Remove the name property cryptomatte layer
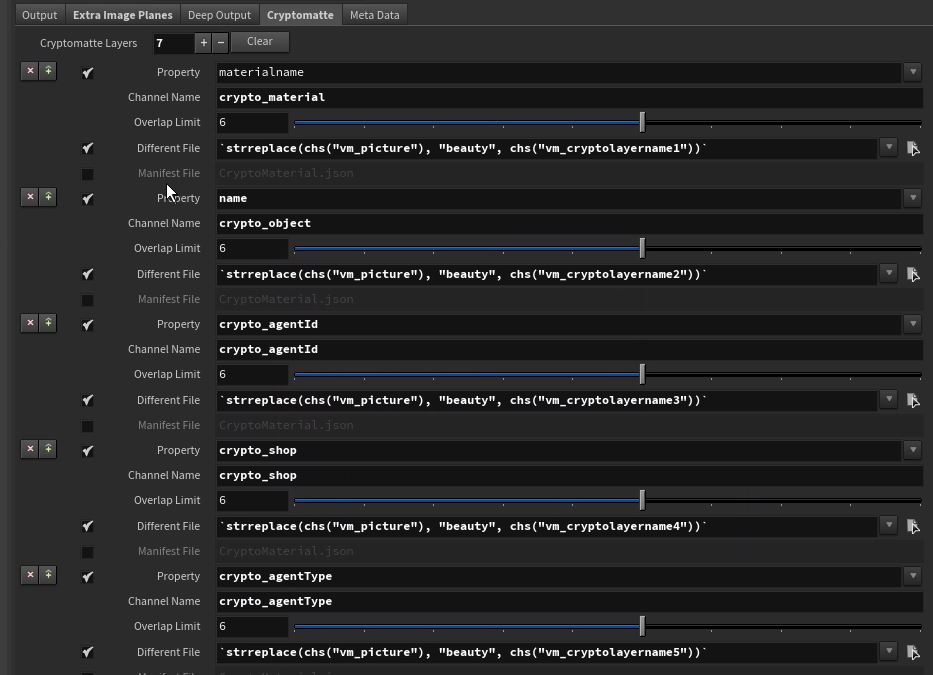This screenshot has height=675, width=933. click(x=30, y=197)
